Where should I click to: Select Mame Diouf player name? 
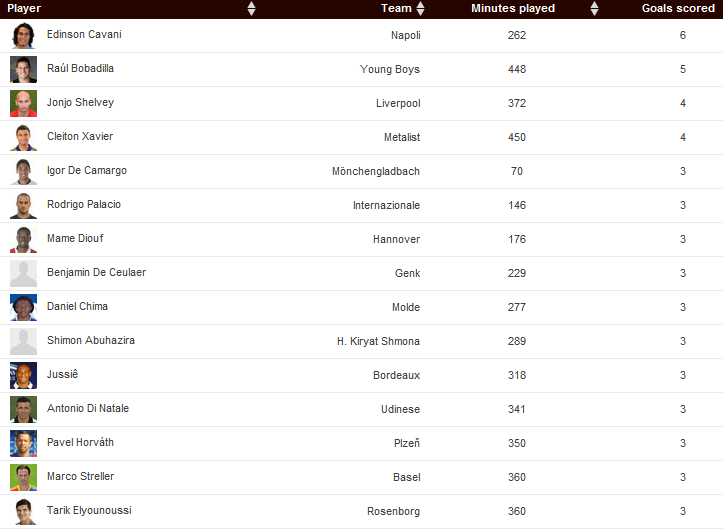(75, 239)
